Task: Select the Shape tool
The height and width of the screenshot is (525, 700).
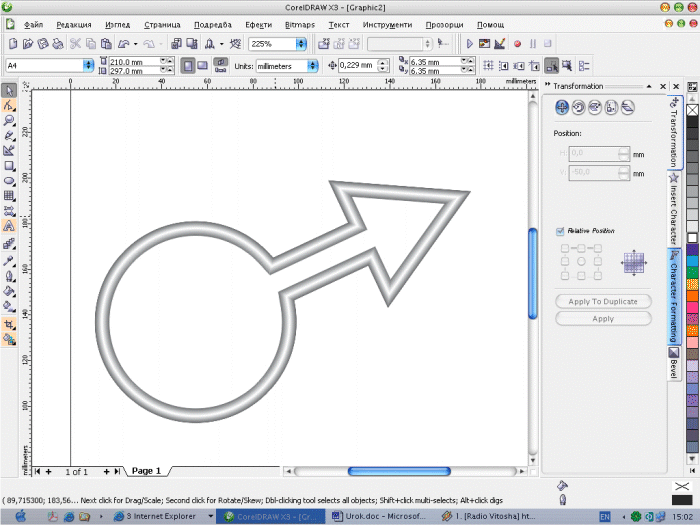Action: 9,106
